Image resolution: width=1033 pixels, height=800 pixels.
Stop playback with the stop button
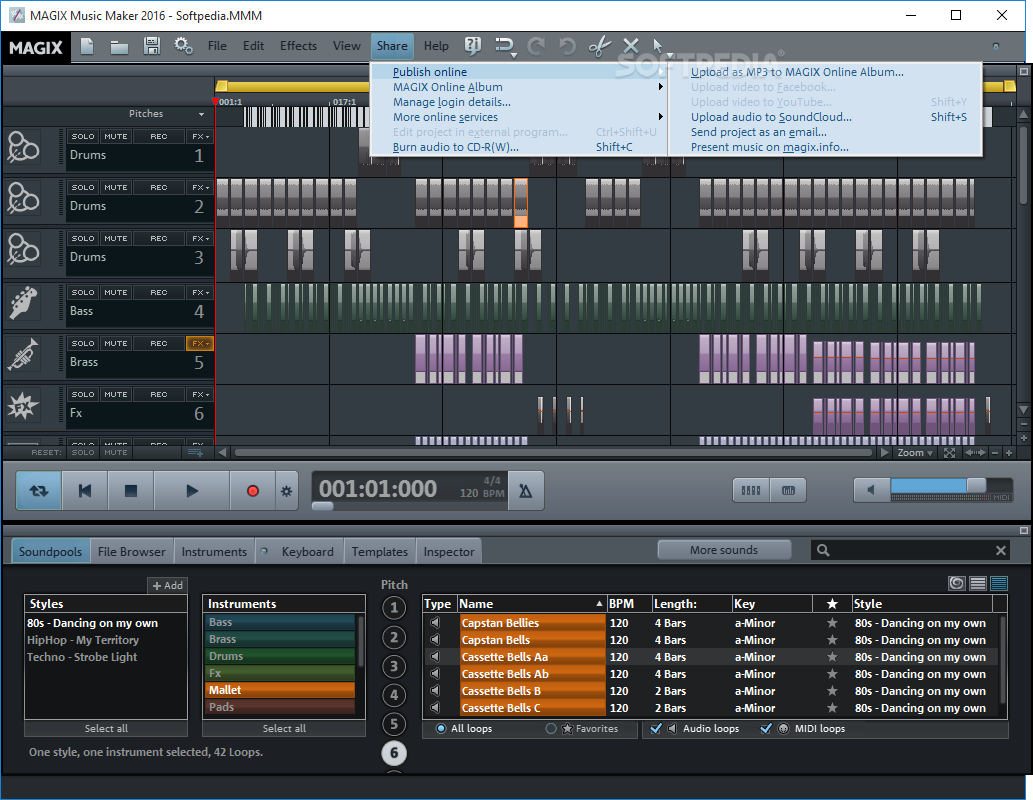[131, 490]
